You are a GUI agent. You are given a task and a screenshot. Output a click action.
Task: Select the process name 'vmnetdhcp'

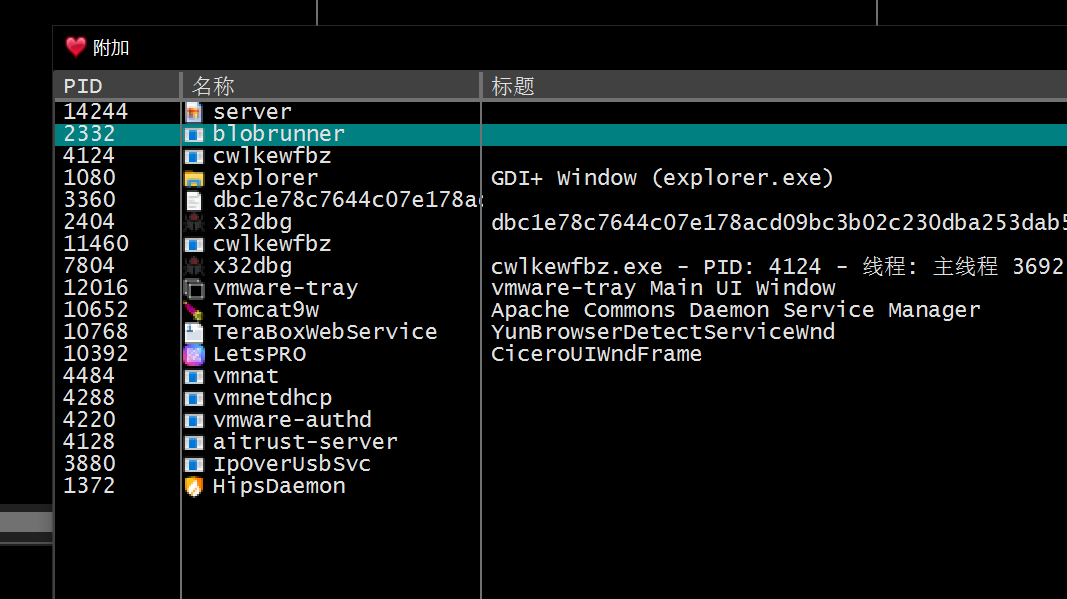272,398
